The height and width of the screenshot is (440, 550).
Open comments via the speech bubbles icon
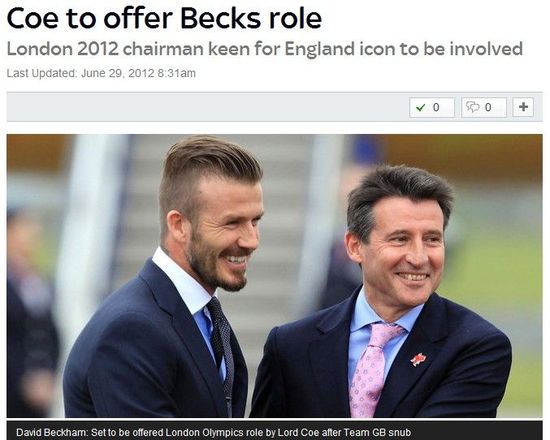(x=472, y=107)
